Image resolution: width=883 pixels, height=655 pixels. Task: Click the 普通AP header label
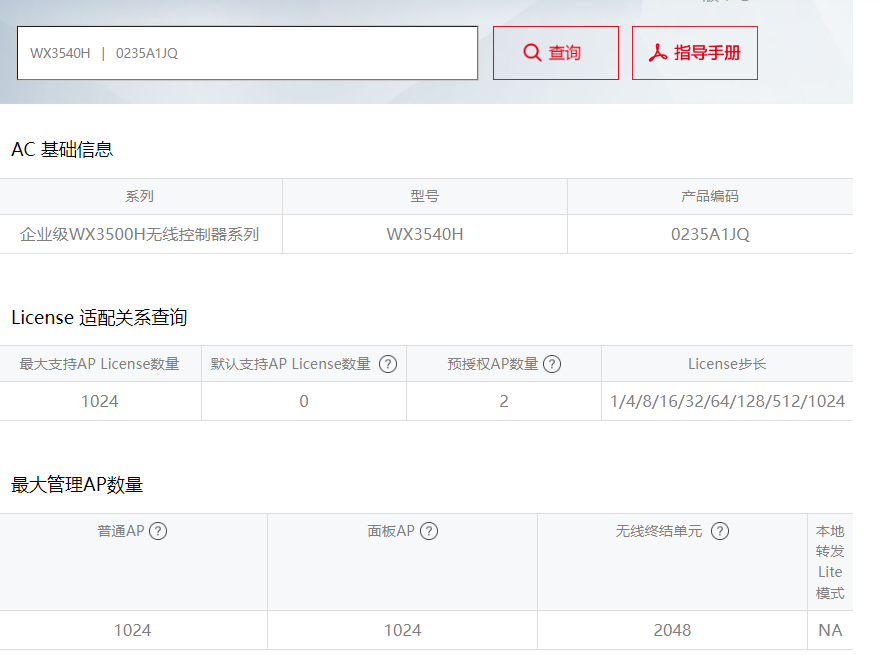coord(121,531)
